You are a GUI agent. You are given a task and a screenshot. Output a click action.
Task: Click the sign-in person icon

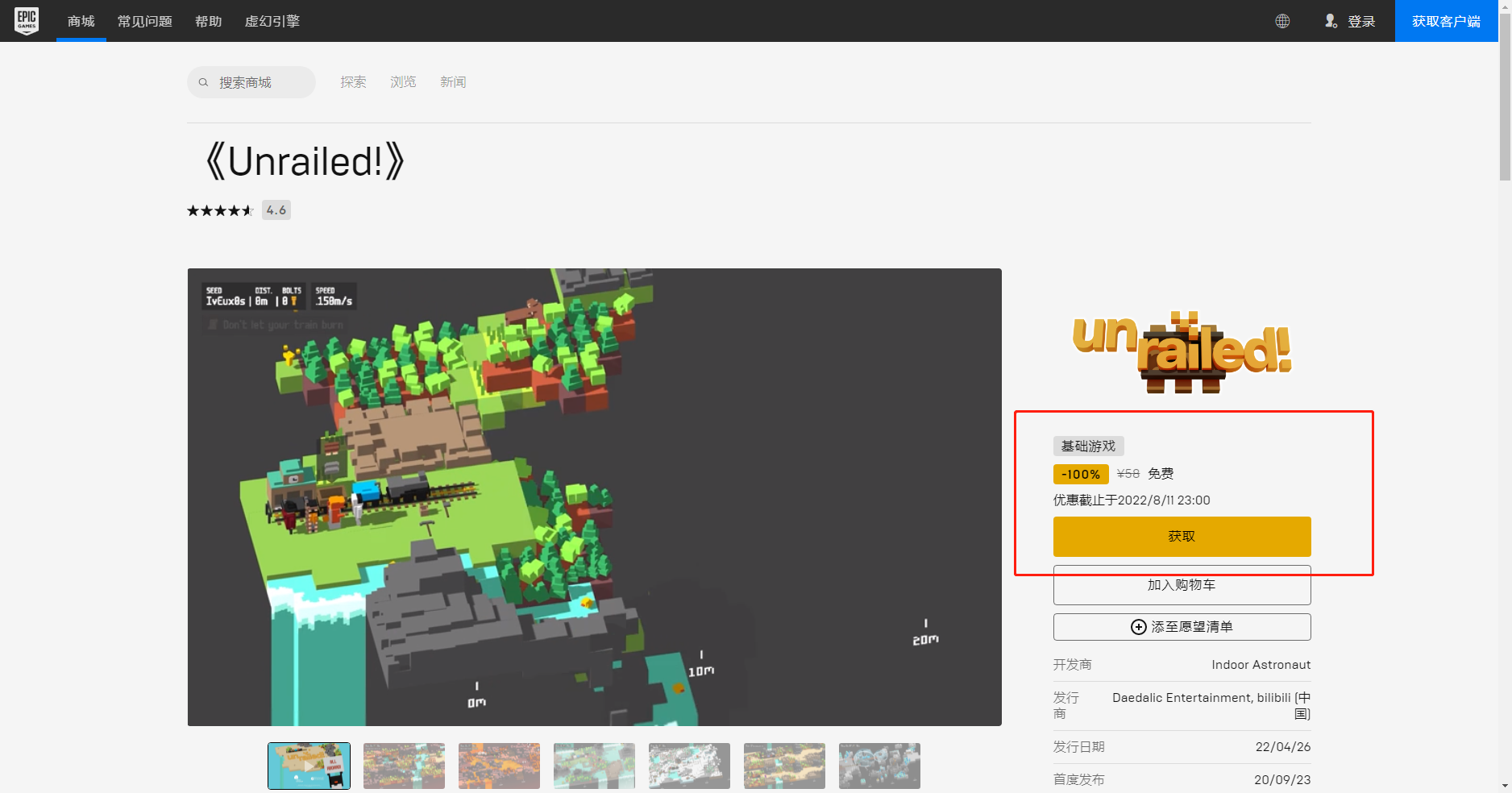pos(1331,21)
